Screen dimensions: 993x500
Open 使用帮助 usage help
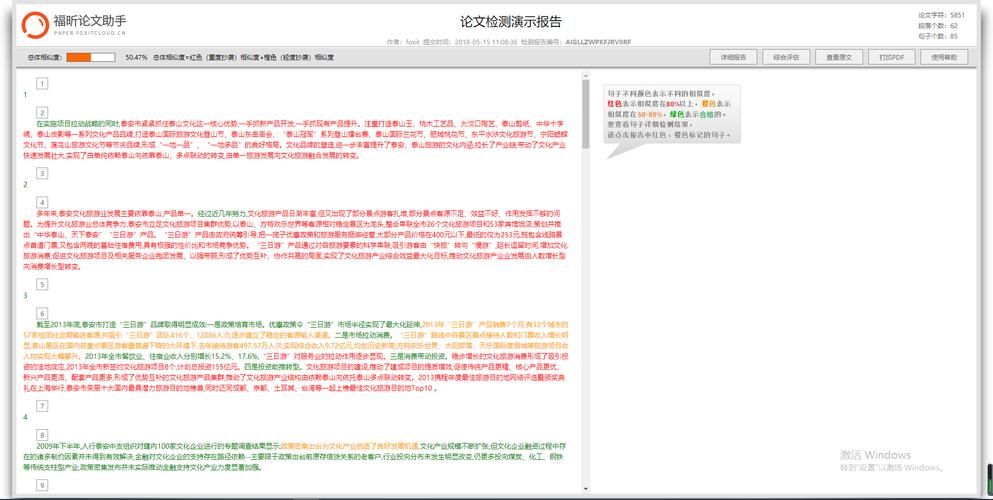click(x=944, y=57)
